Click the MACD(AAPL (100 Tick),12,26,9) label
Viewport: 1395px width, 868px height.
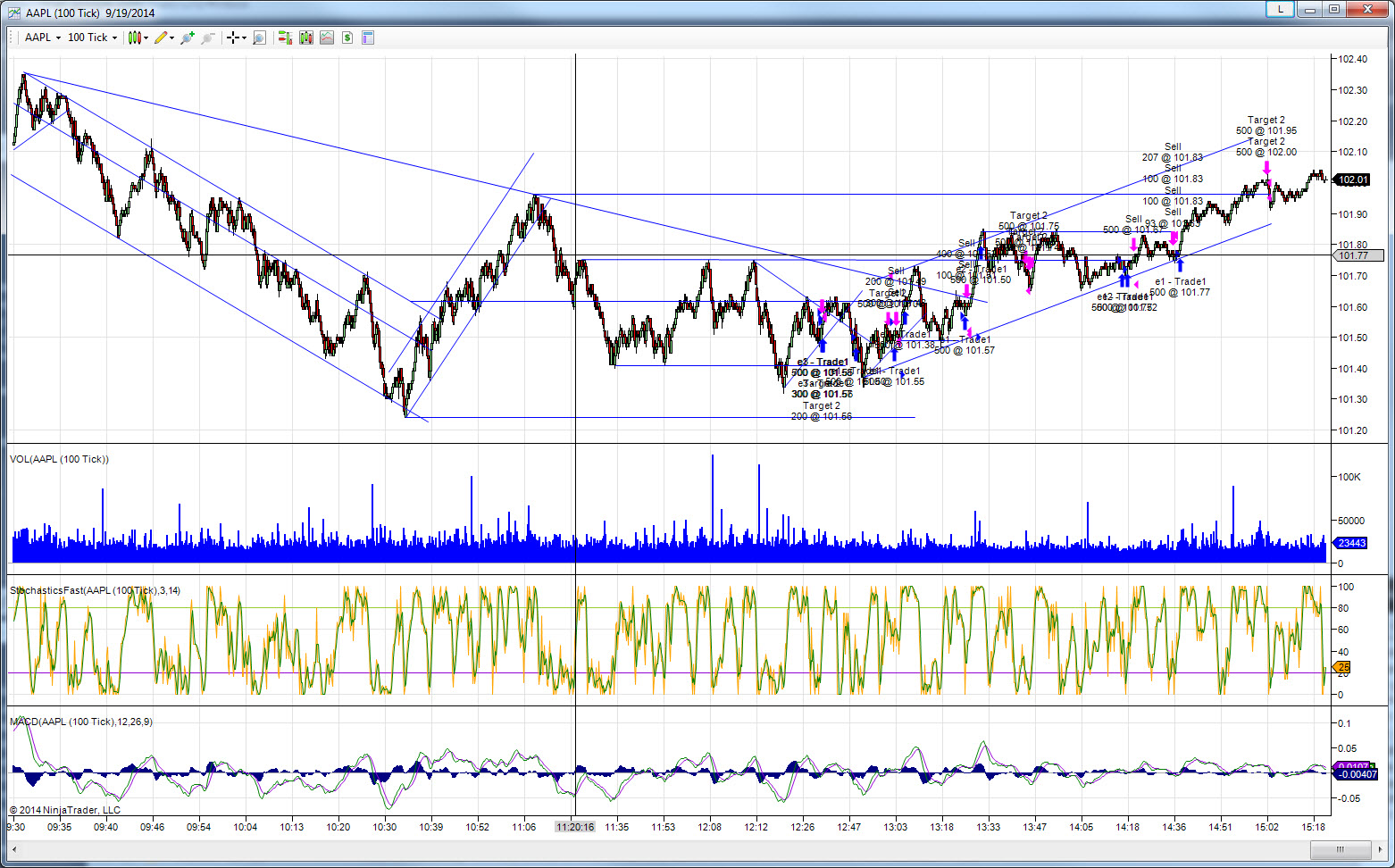[x=81, y=722]
